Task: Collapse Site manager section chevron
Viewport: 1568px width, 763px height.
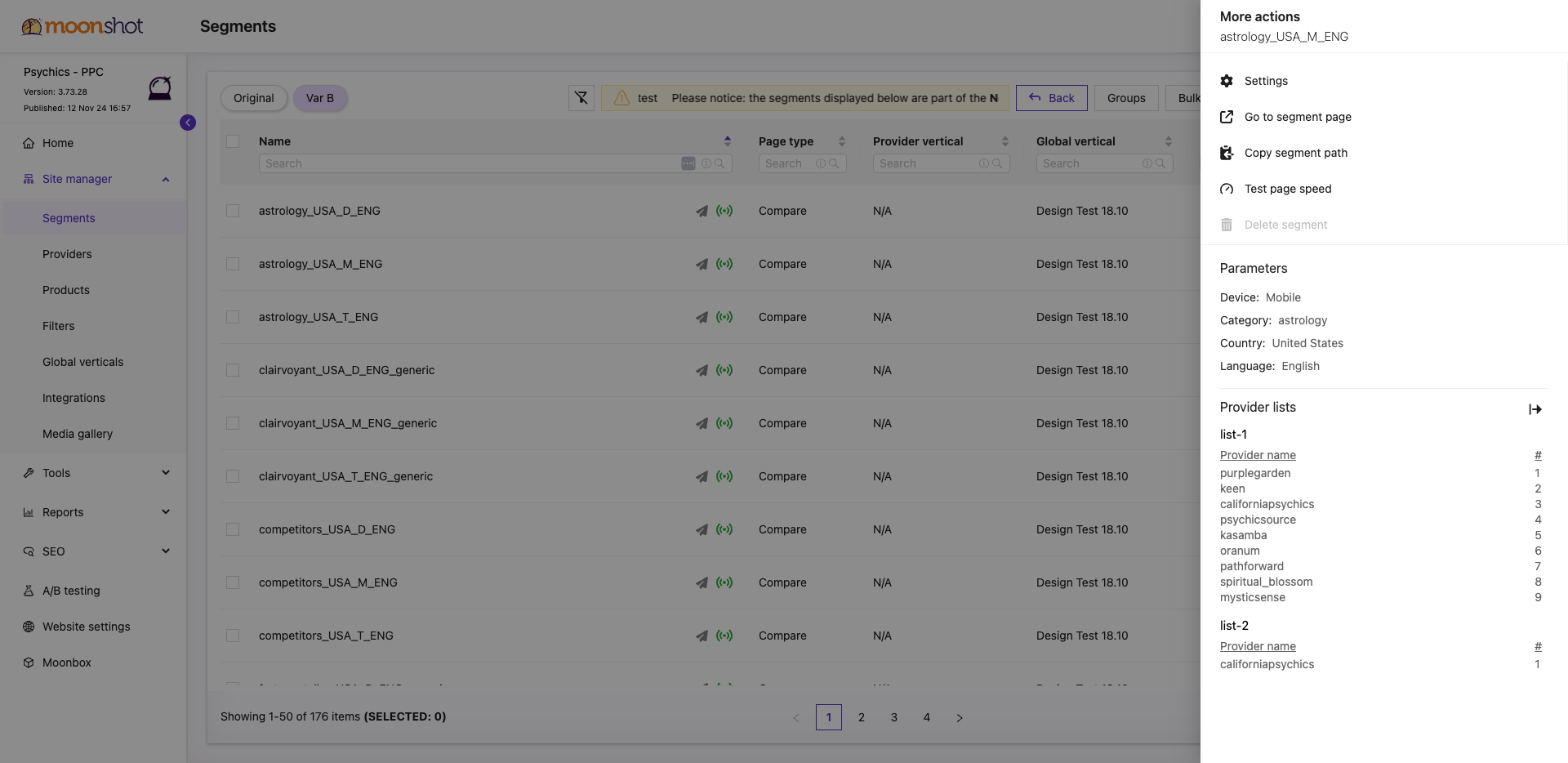Action: click(166, 180)
